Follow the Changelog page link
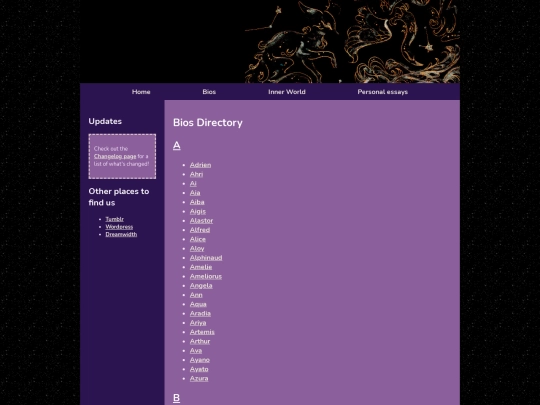Viewport: 540px width, 405px height. [x=115, y=156]
